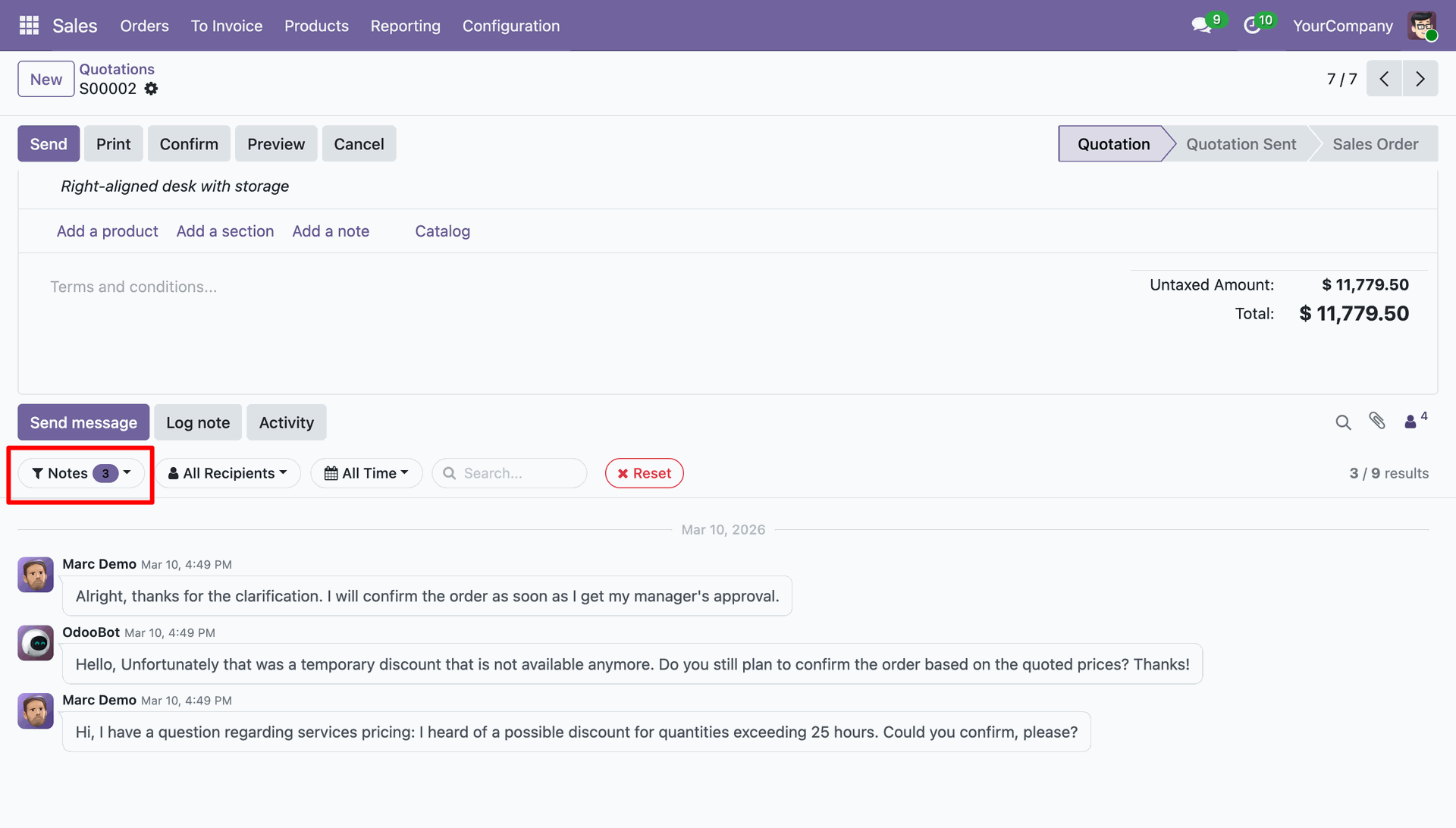Open the followers icon showing 4

tap(1413, 422)
